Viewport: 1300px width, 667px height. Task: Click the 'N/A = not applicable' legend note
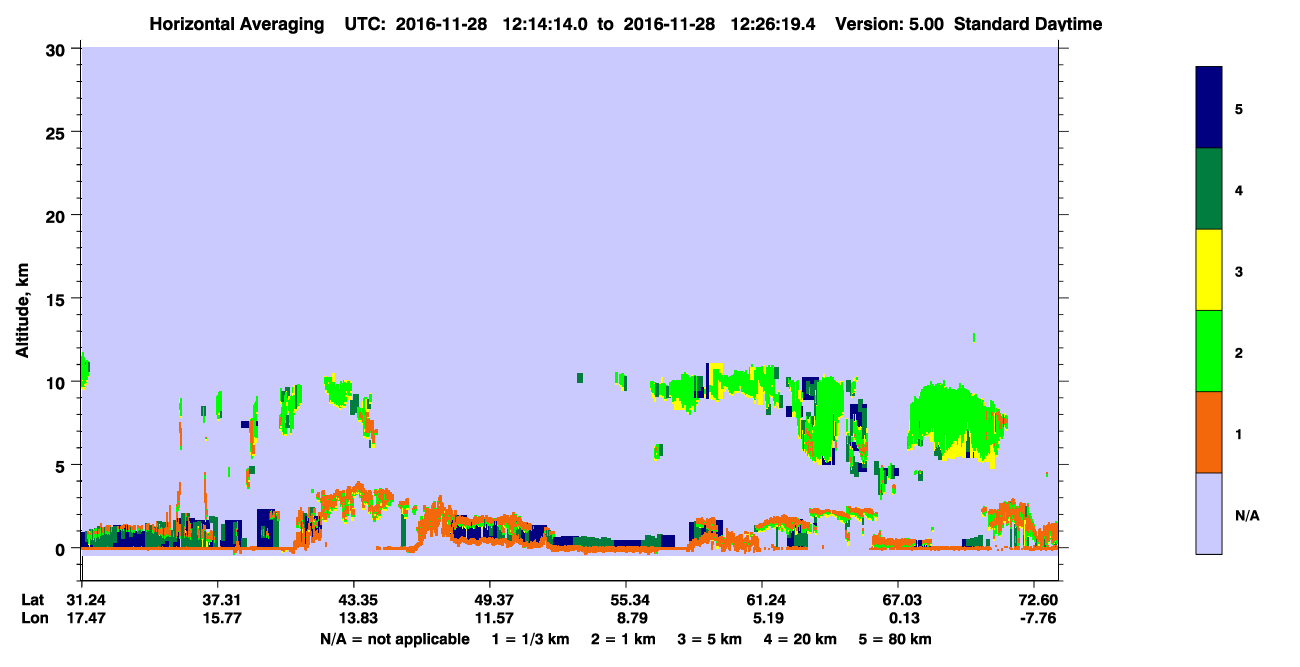pos(394,639)
